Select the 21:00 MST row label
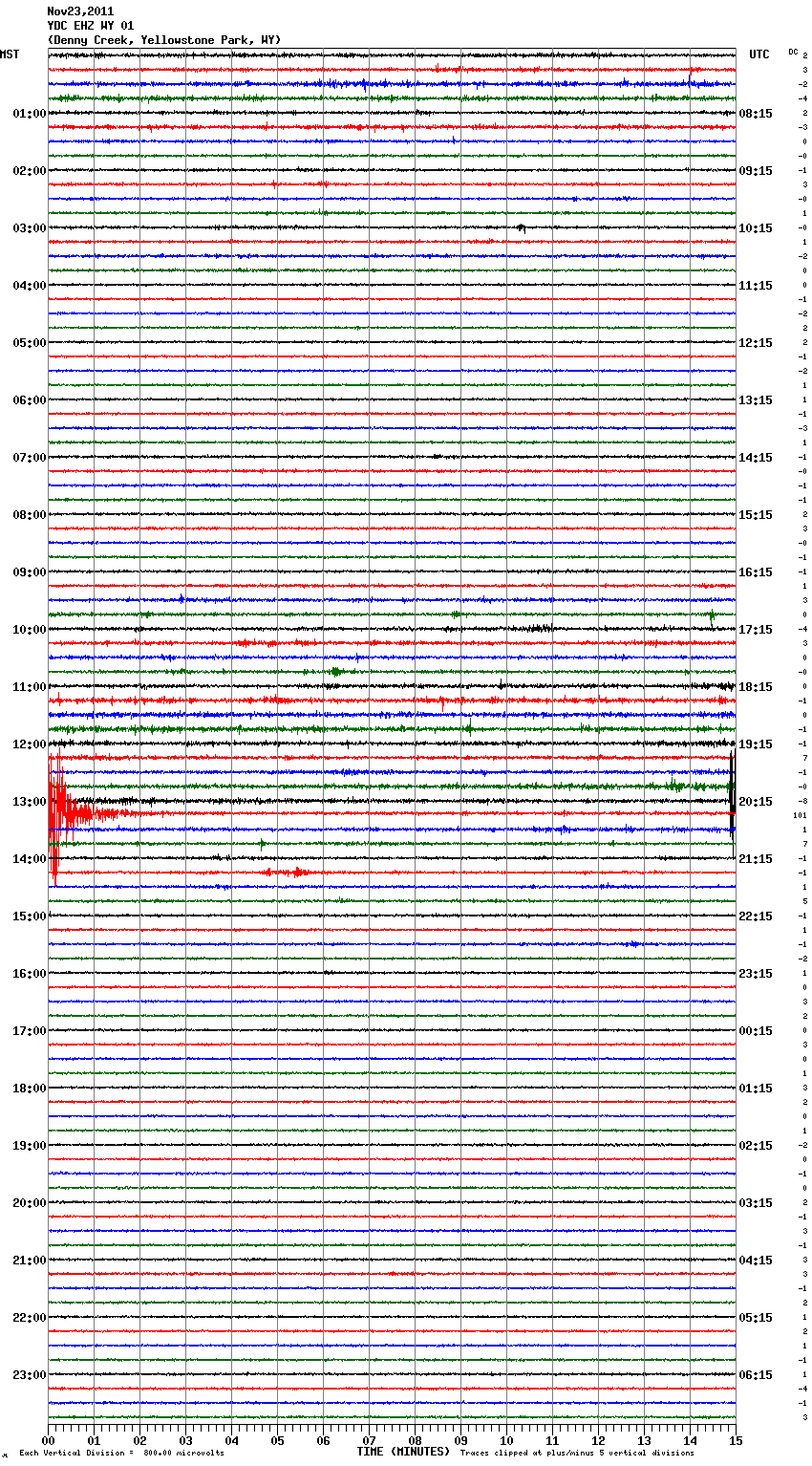Image resolution: width=812 pixels, height=1466 pixels. point(30,1261)
